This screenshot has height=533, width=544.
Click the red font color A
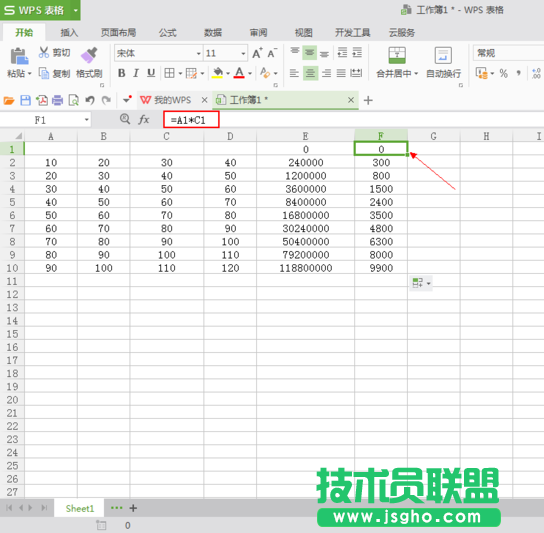239,73
